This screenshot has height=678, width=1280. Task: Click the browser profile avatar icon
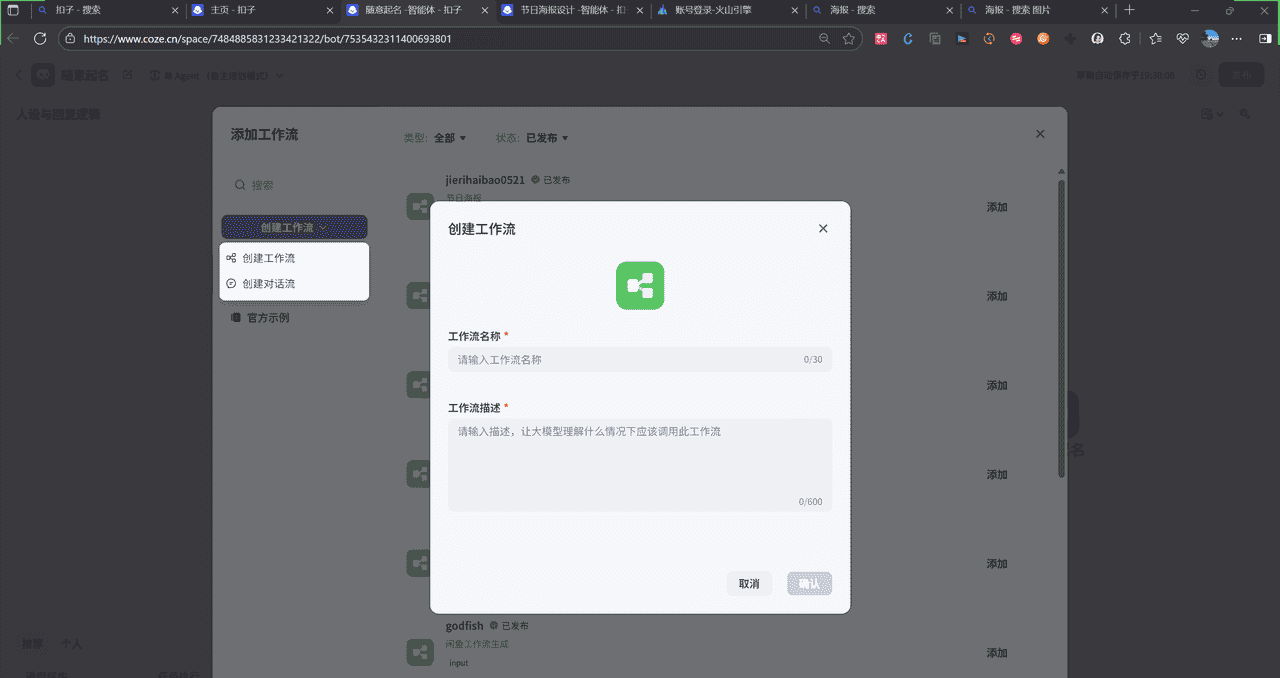pos(1210,36)
